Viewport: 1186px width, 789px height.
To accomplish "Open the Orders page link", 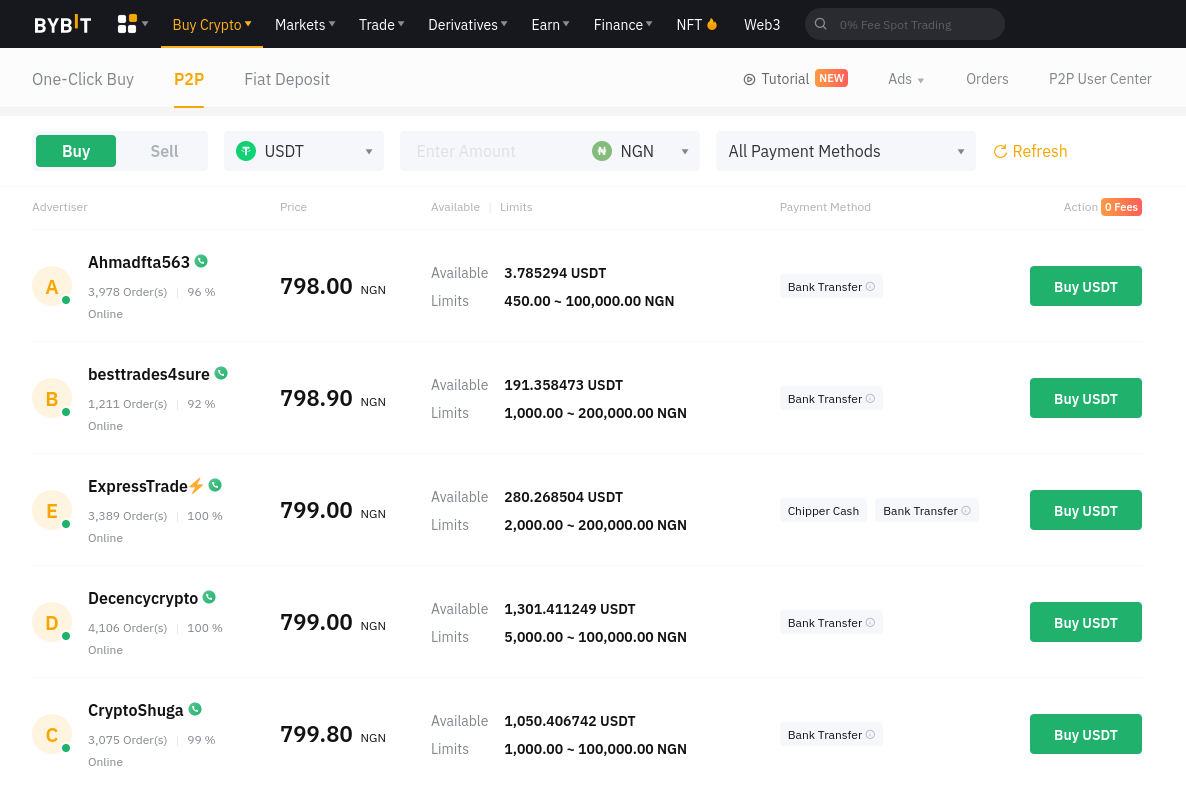I will [987, 79].
